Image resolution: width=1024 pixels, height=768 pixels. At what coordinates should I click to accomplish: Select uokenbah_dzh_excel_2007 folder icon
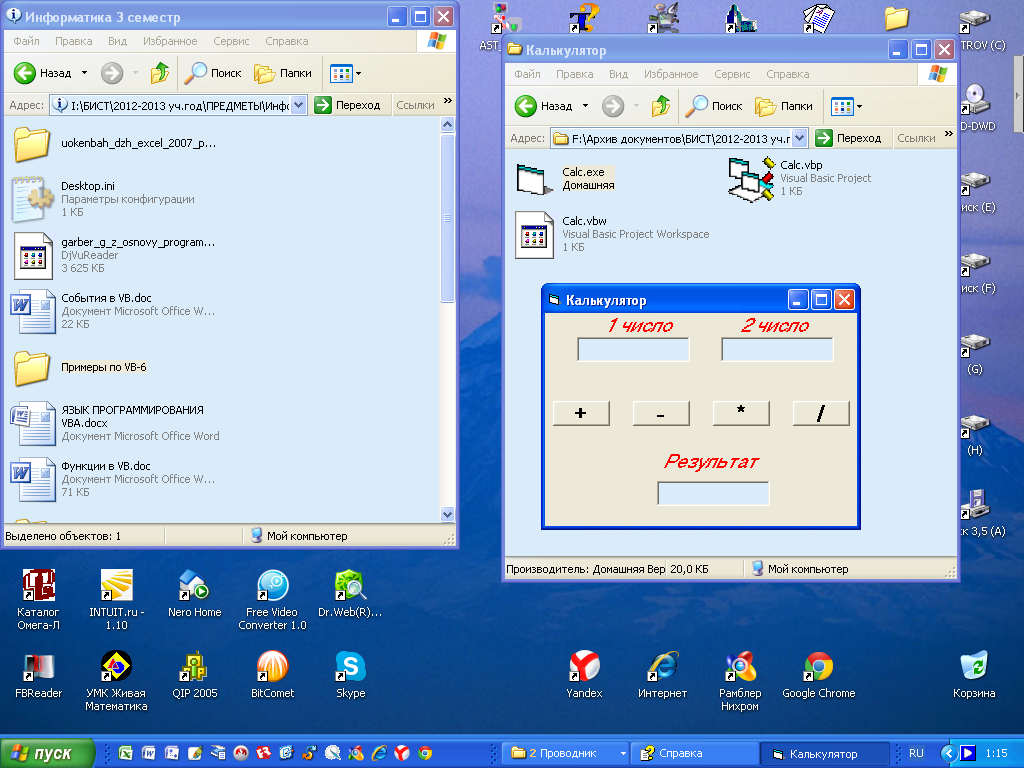31,143
